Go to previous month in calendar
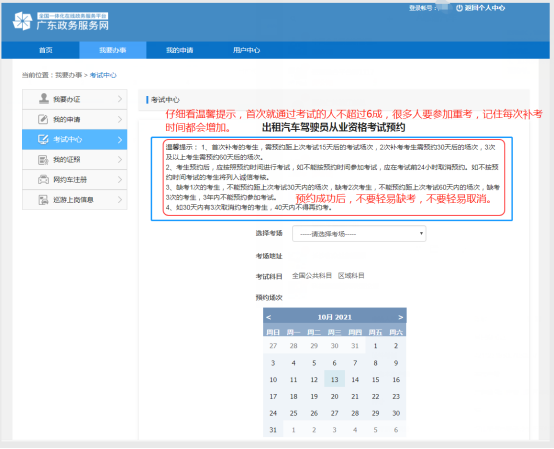554x449 pixels. click(269, 317)
